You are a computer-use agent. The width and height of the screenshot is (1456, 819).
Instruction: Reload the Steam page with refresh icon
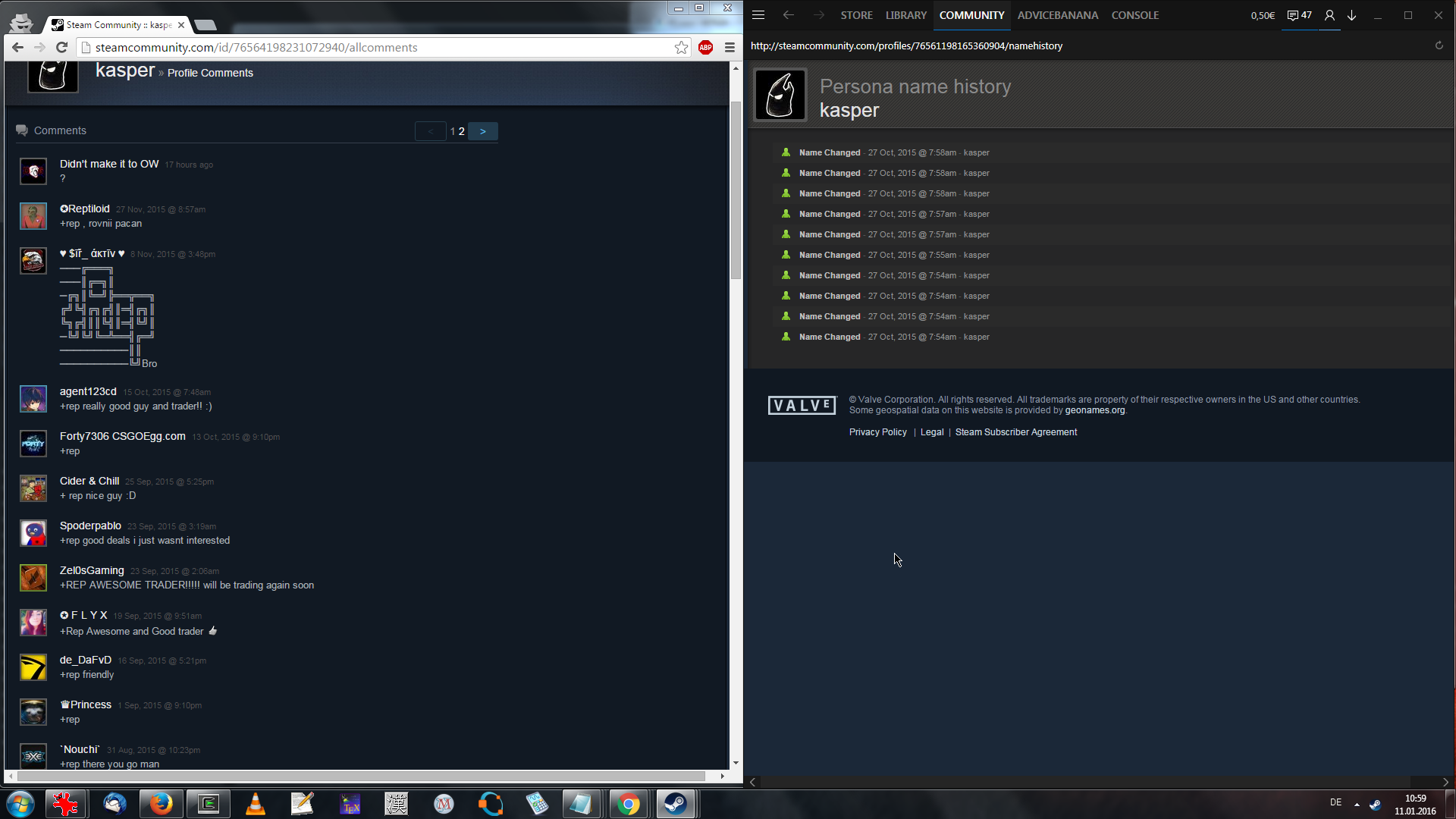(1439, 45)
